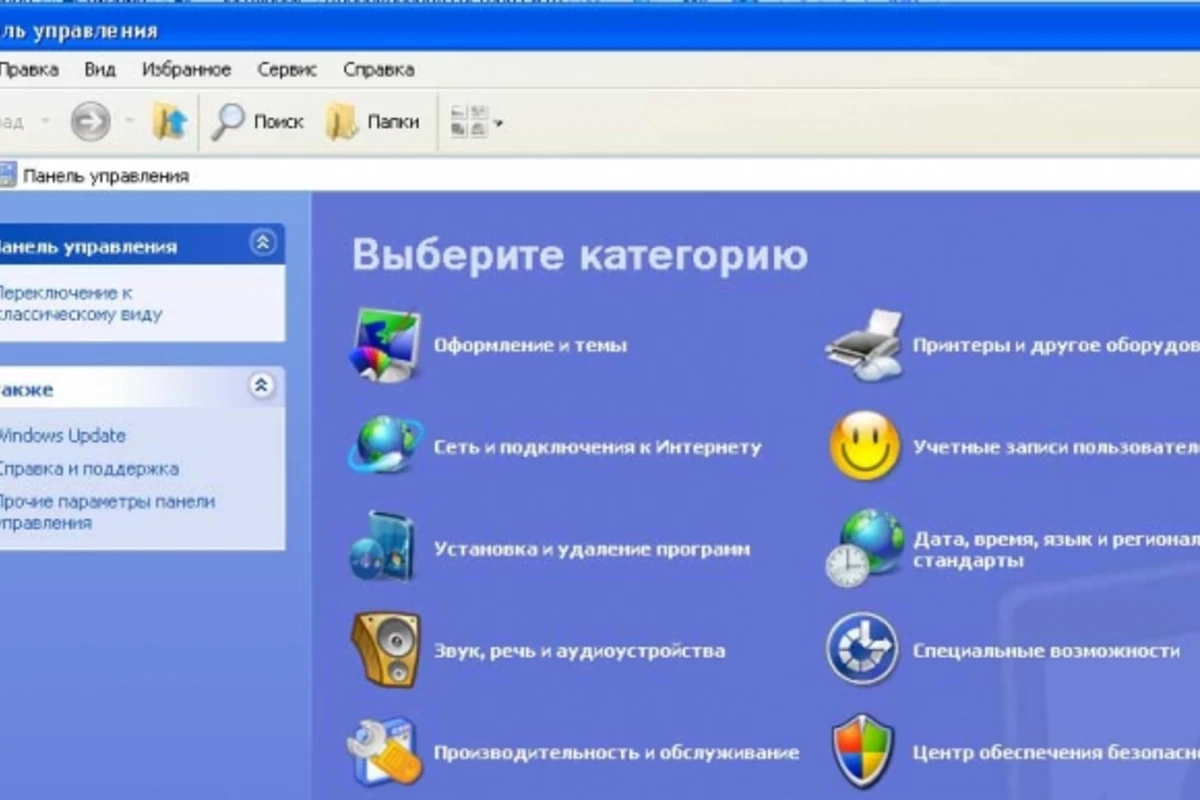Open the Справка menu
This screenshot has height=800, width=1200.
point(379,70)
